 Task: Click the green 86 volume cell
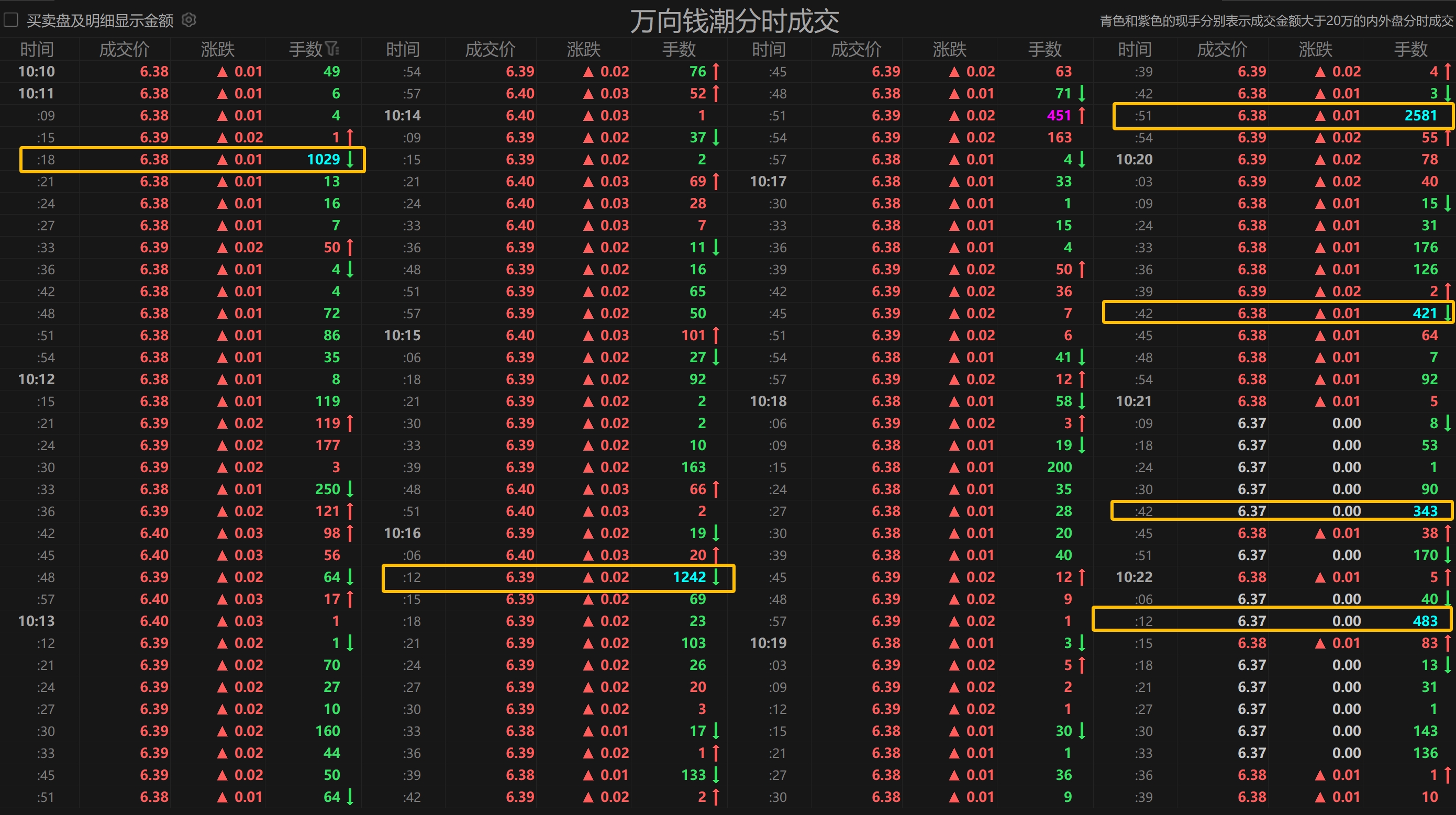(x=332, y=336)
